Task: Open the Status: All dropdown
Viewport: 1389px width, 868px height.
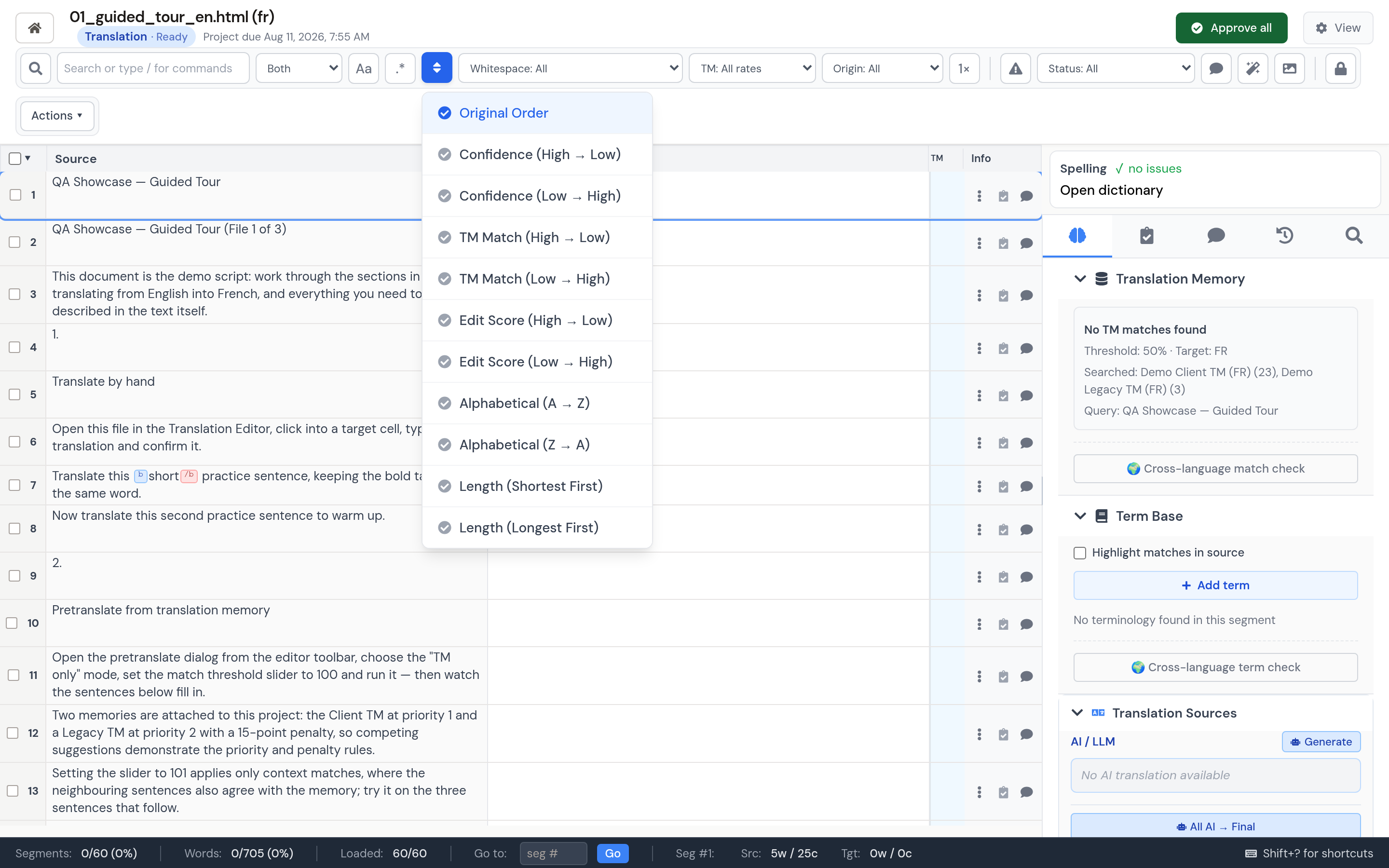Action: (1116, 68)
